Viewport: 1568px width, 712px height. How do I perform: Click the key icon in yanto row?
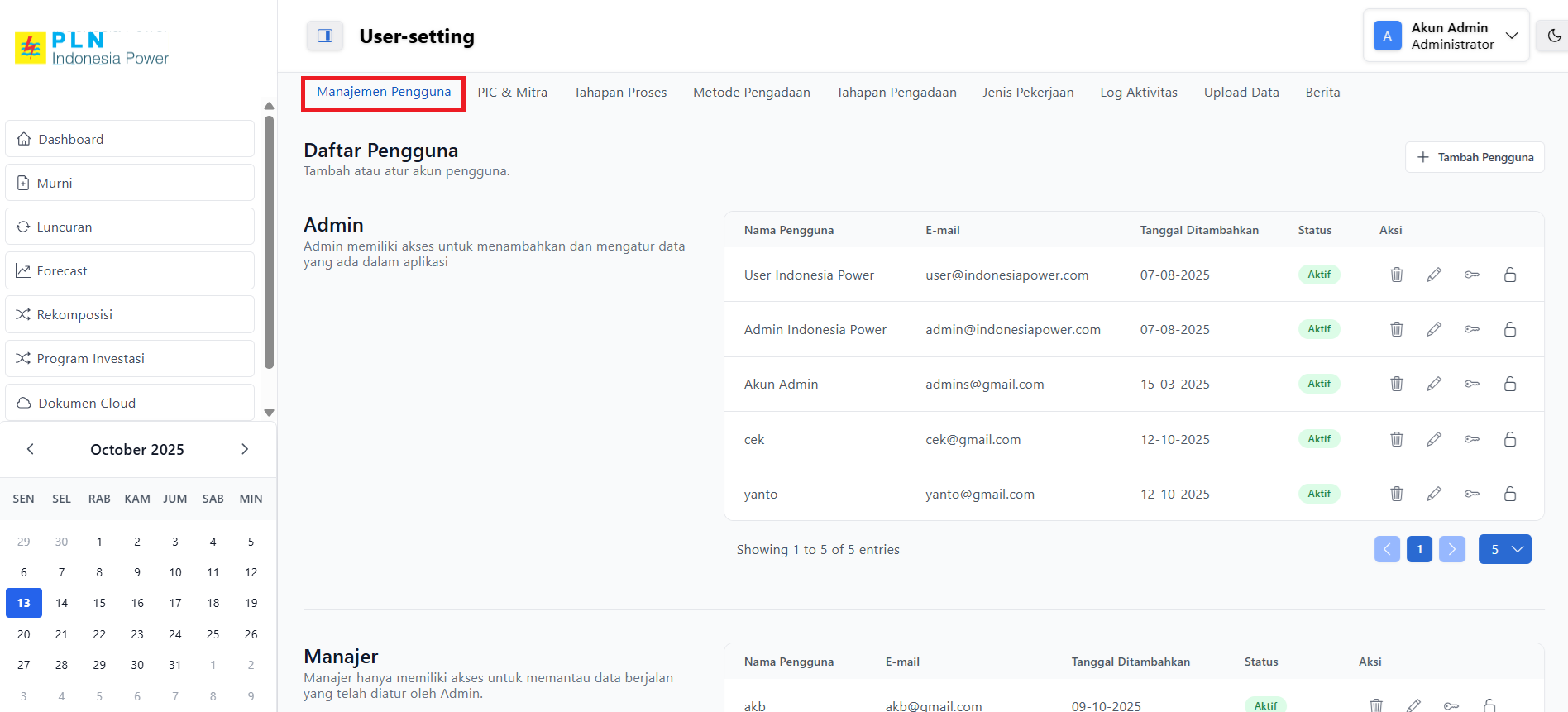click(1472, 494)
